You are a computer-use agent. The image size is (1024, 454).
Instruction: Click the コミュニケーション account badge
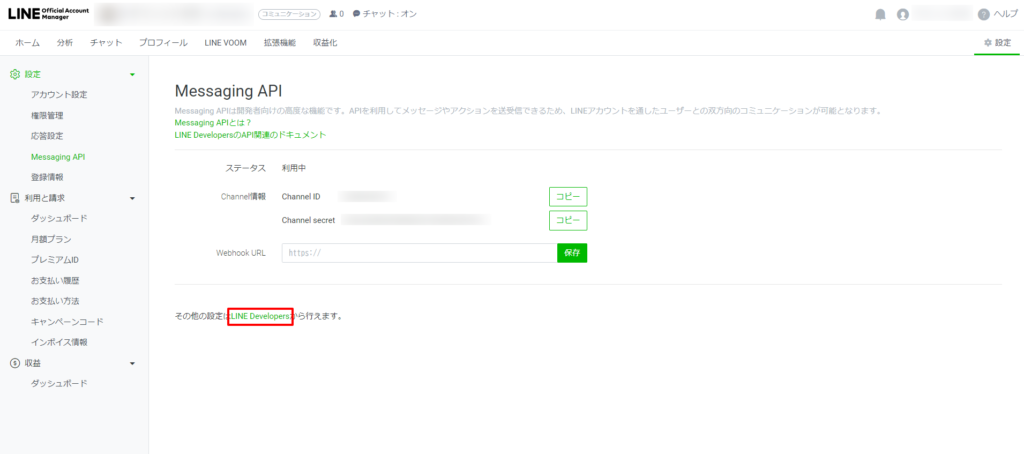click(x=290, y=14)
